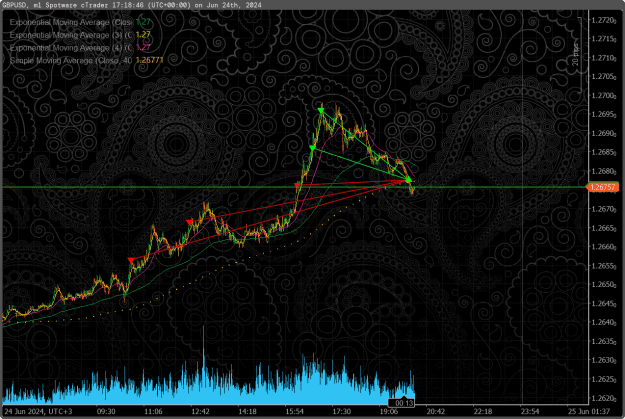Click the 1.2705 price axis label
625x419 pixels.
pos(603,77)
